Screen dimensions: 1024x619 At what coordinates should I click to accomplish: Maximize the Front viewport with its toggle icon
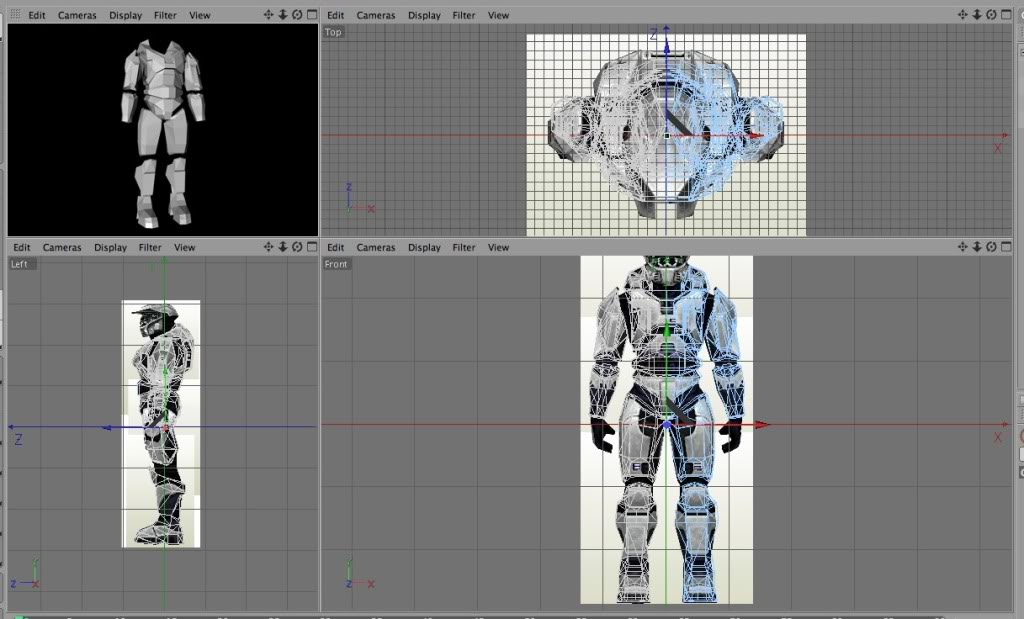(x=1006, y=247)
